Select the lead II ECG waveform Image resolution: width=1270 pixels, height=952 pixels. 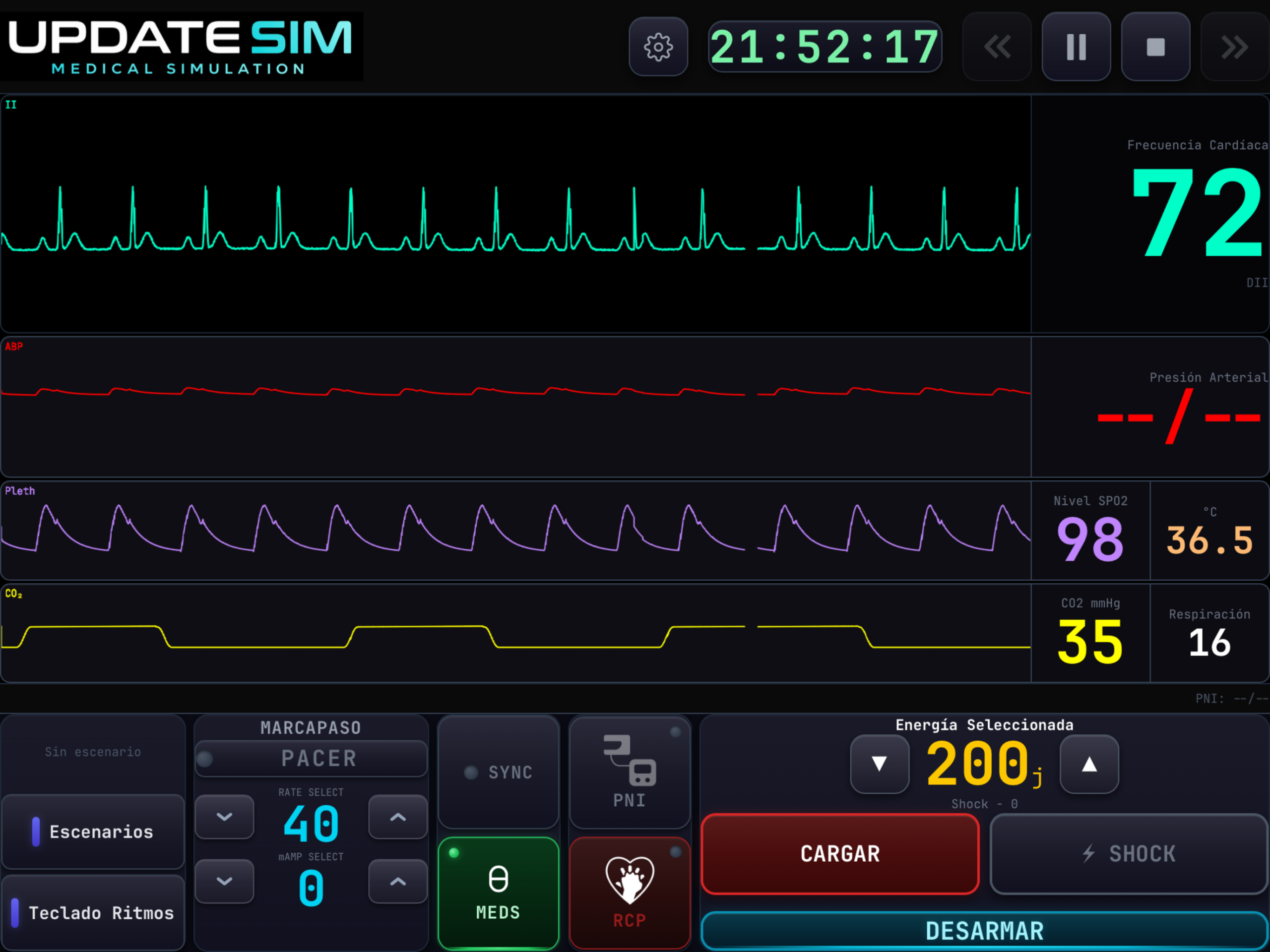coord(515,214)
